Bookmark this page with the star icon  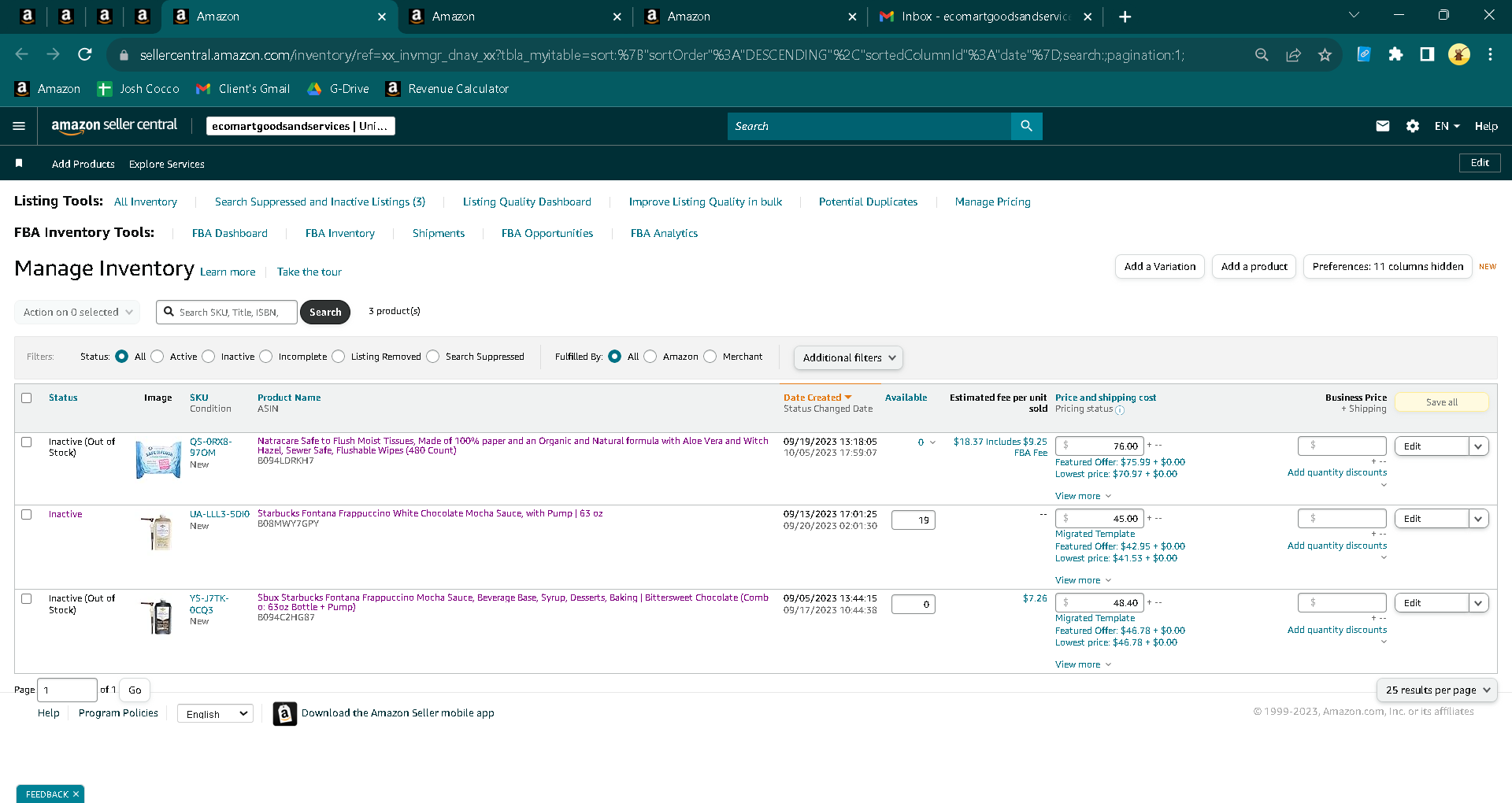pyautogui.click(x=1325, y=54)
